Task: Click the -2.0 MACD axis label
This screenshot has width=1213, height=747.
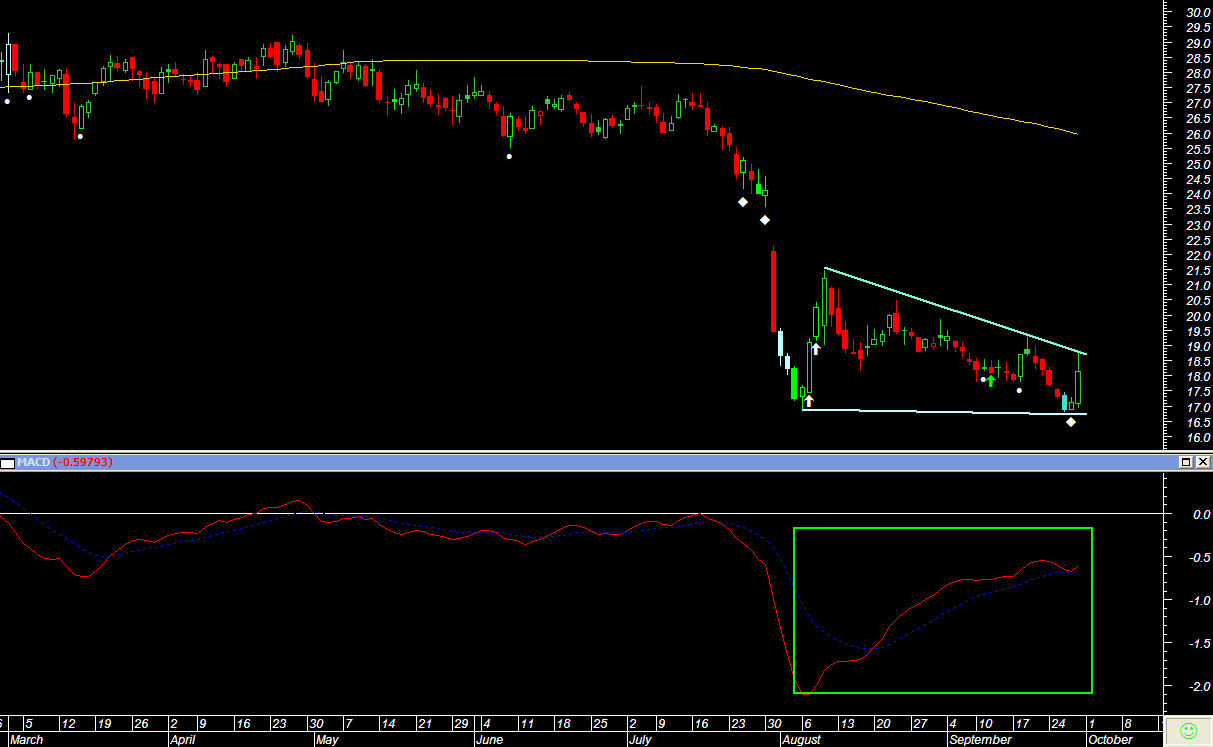Action: (x=1199, y=686)
